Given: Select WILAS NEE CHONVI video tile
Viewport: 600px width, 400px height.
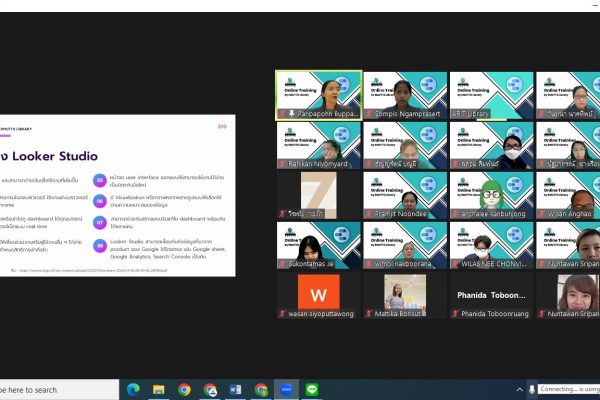Looking at the screenshot, I should pos(491,245).
